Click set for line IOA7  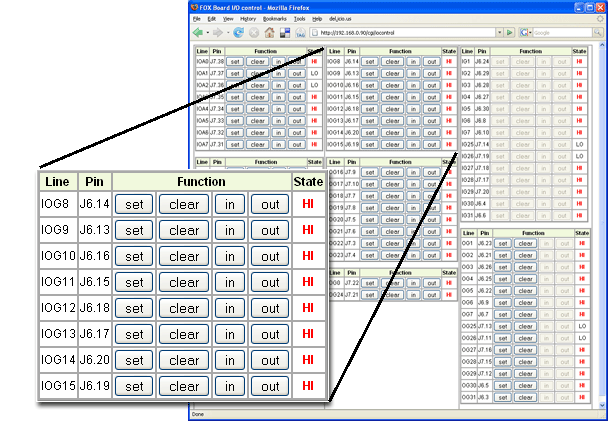[235, 145]
